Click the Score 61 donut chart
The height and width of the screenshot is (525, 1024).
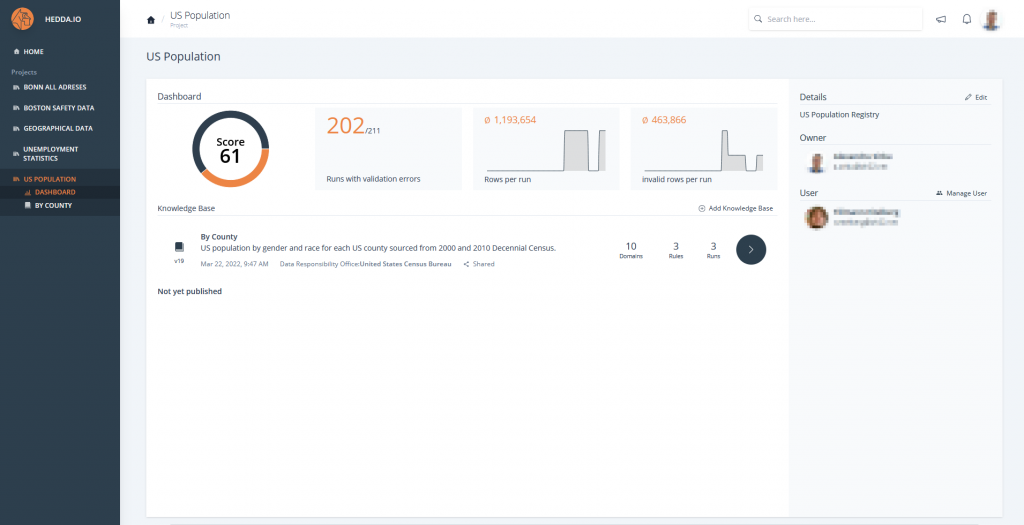click(x=230, y=149)
